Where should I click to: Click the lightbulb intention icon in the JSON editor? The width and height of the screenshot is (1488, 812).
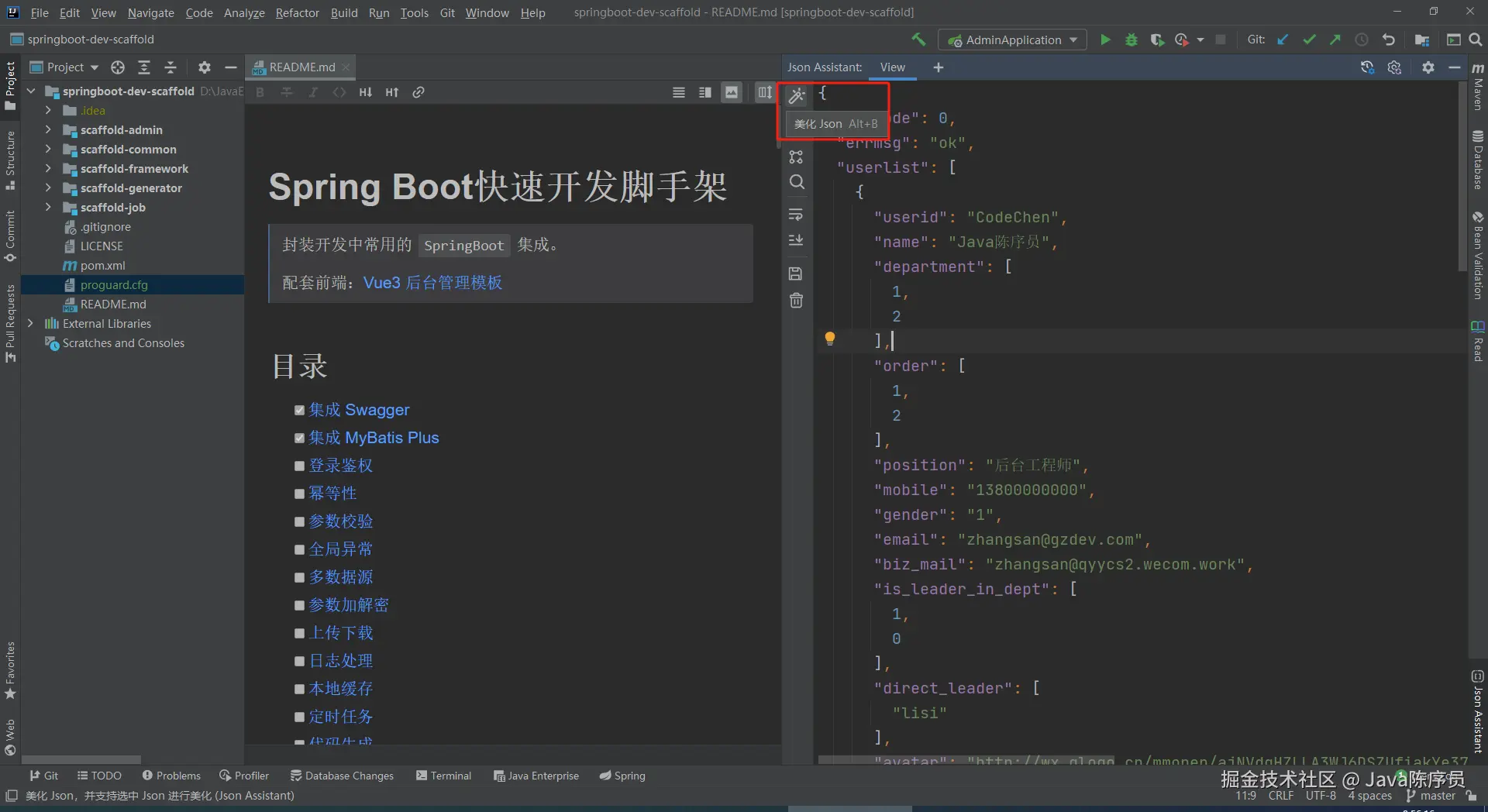click(830, 339)
